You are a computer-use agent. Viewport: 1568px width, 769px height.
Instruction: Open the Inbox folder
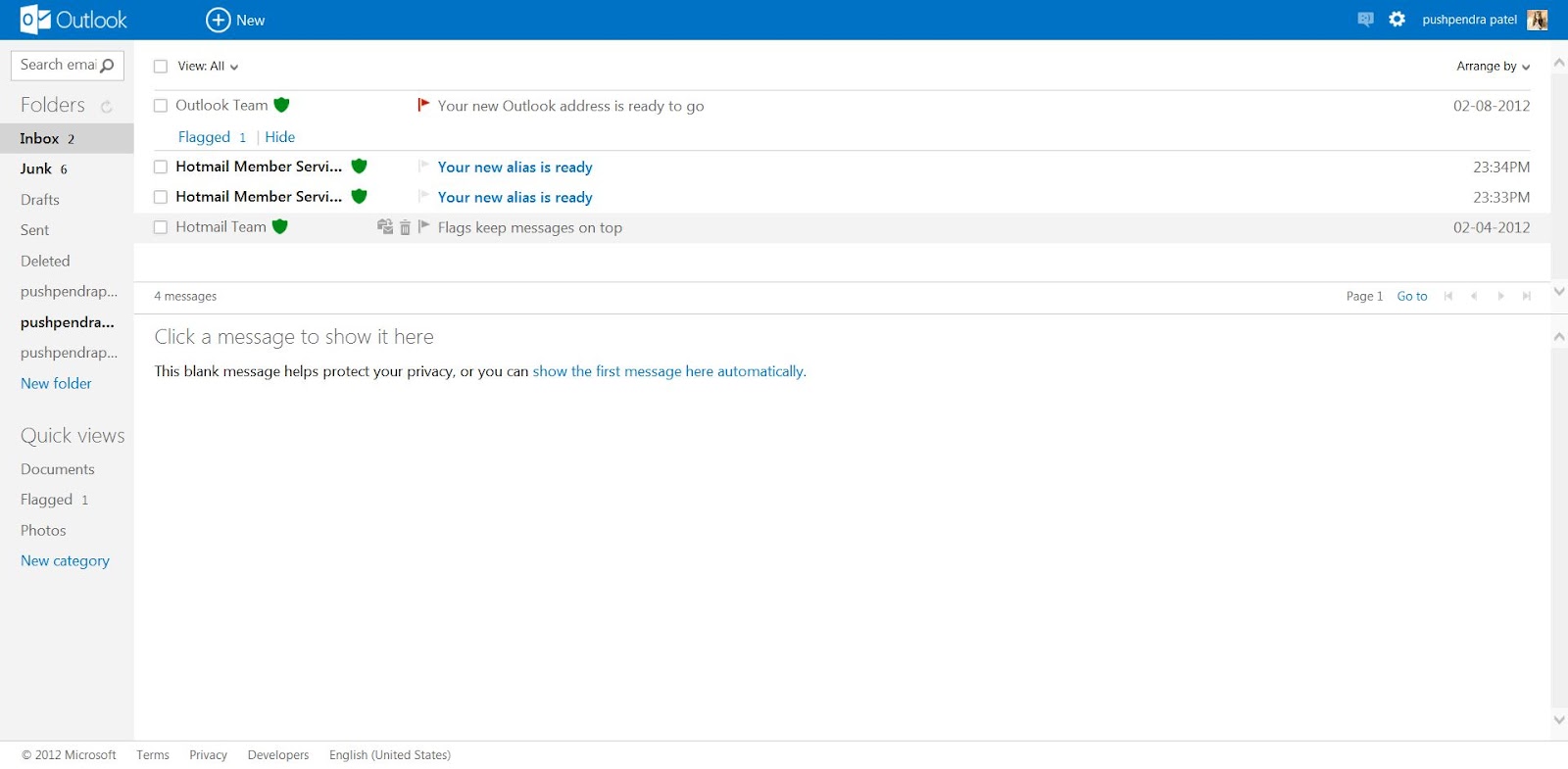67,139
